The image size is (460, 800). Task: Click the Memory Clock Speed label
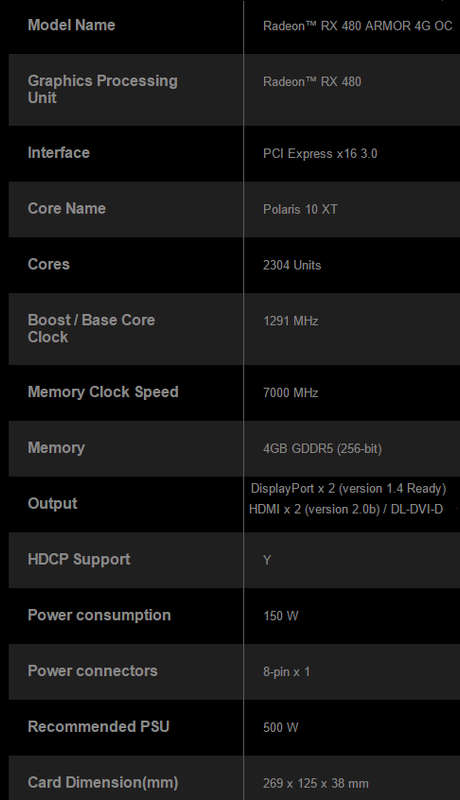tap(103, 392)
